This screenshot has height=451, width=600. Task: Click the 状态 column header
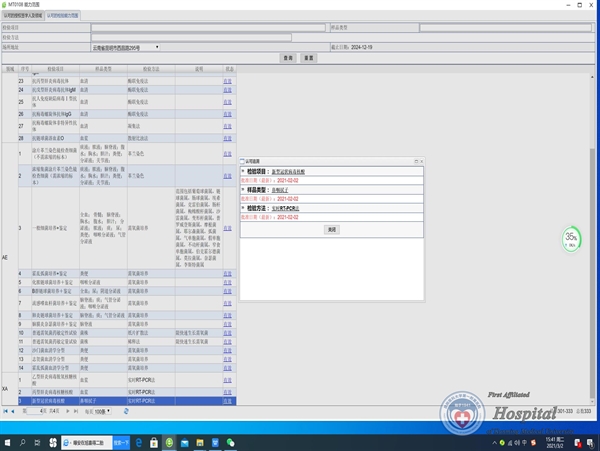[x=230, y=69]
